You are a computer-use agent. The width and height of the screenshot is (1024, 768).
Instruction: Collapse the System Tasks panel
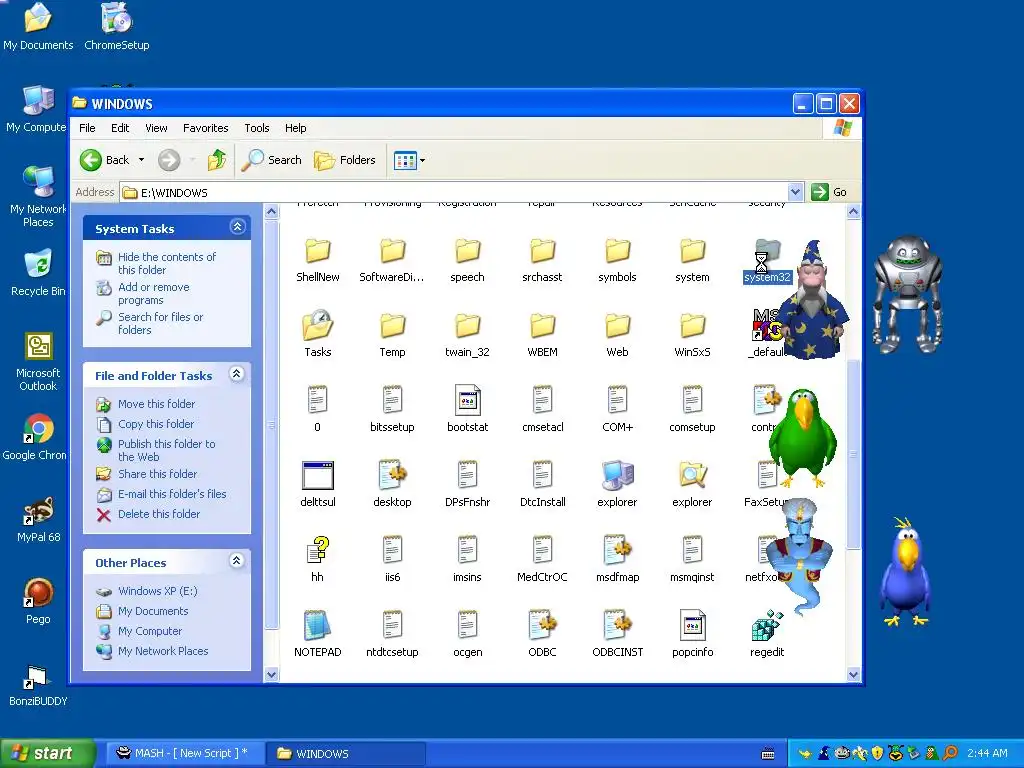(x=237, y=227)
